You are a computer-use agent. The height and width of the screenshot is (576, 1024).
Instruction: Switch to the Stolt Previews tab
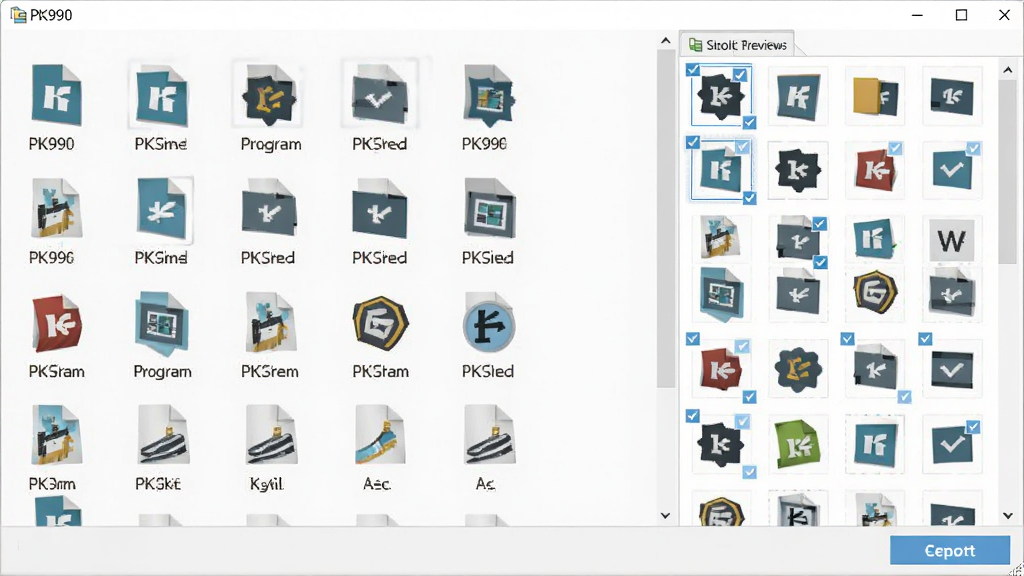(738, 45)
